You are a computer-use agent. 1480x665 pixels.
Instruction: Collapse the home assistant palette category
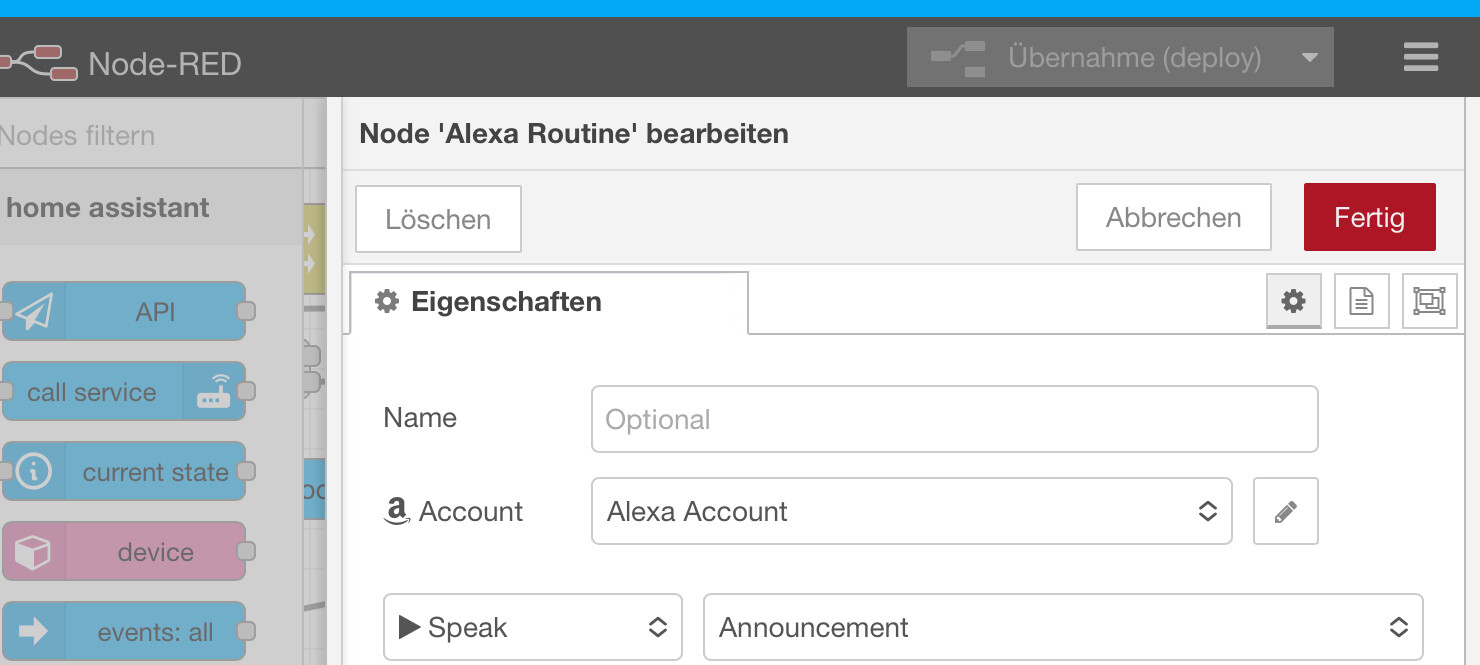(x=108, y=208)
